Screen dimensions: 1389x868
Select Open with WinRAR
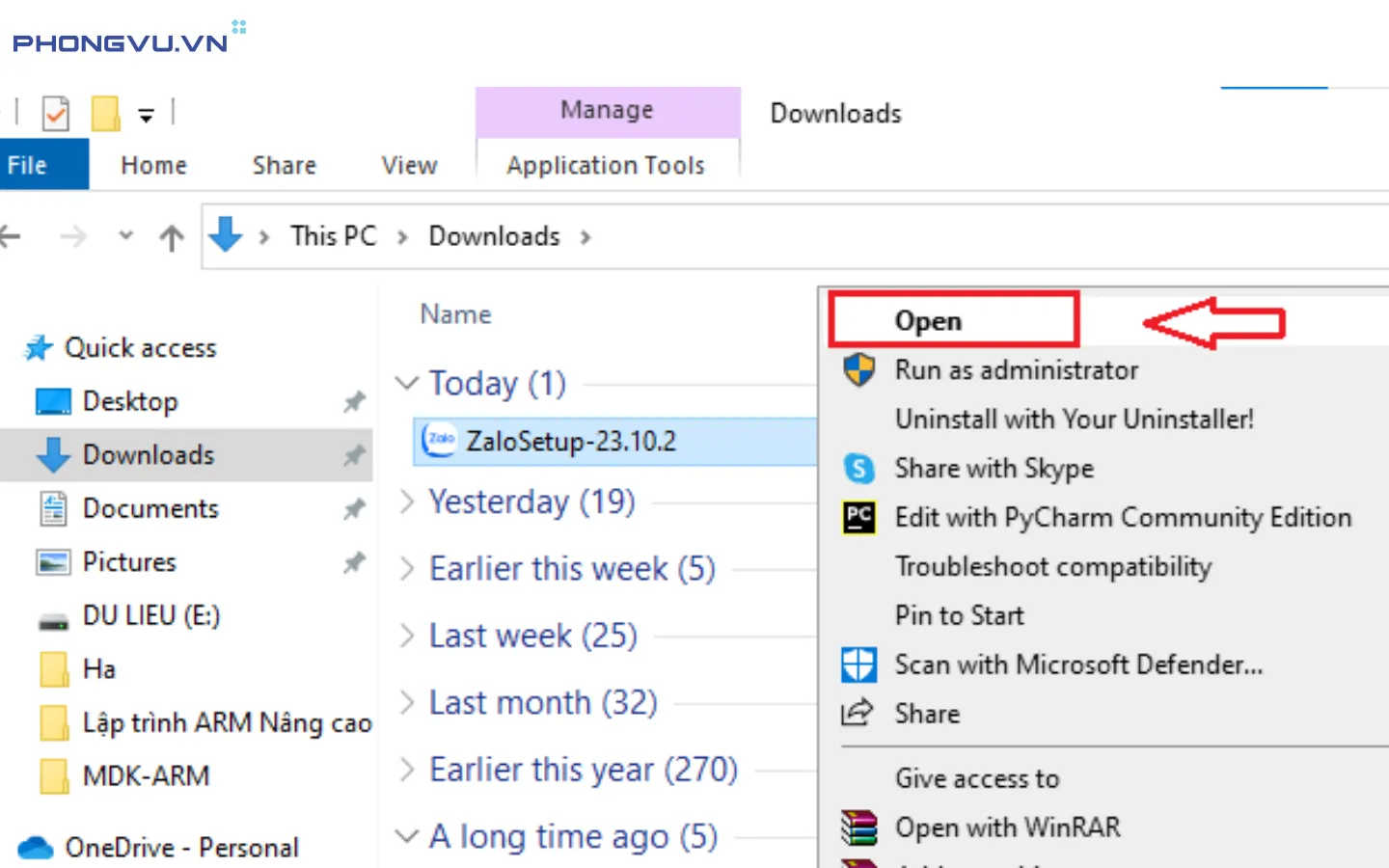point(1007,827)
